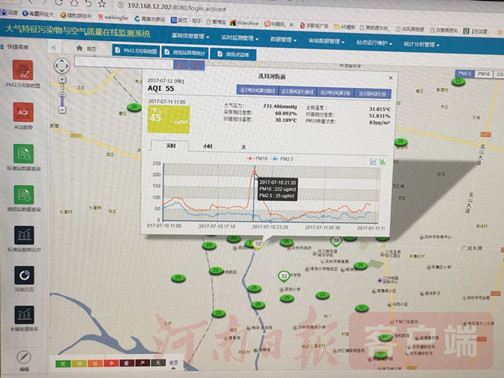The image size is (504, 378).
Task: Click the first blue AQI trend button in popup
Action: [256, 91]
